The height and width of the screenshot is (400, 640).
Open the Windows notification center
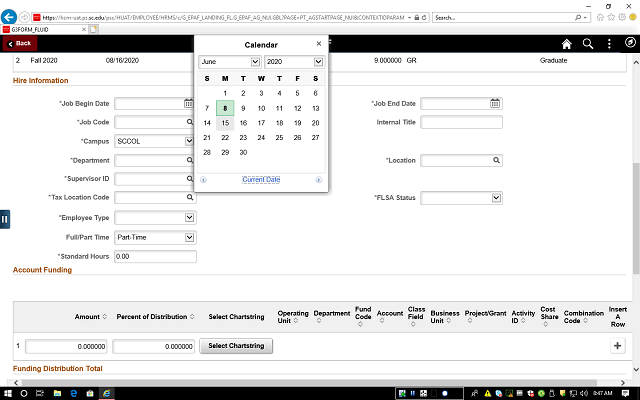point(625,393)
